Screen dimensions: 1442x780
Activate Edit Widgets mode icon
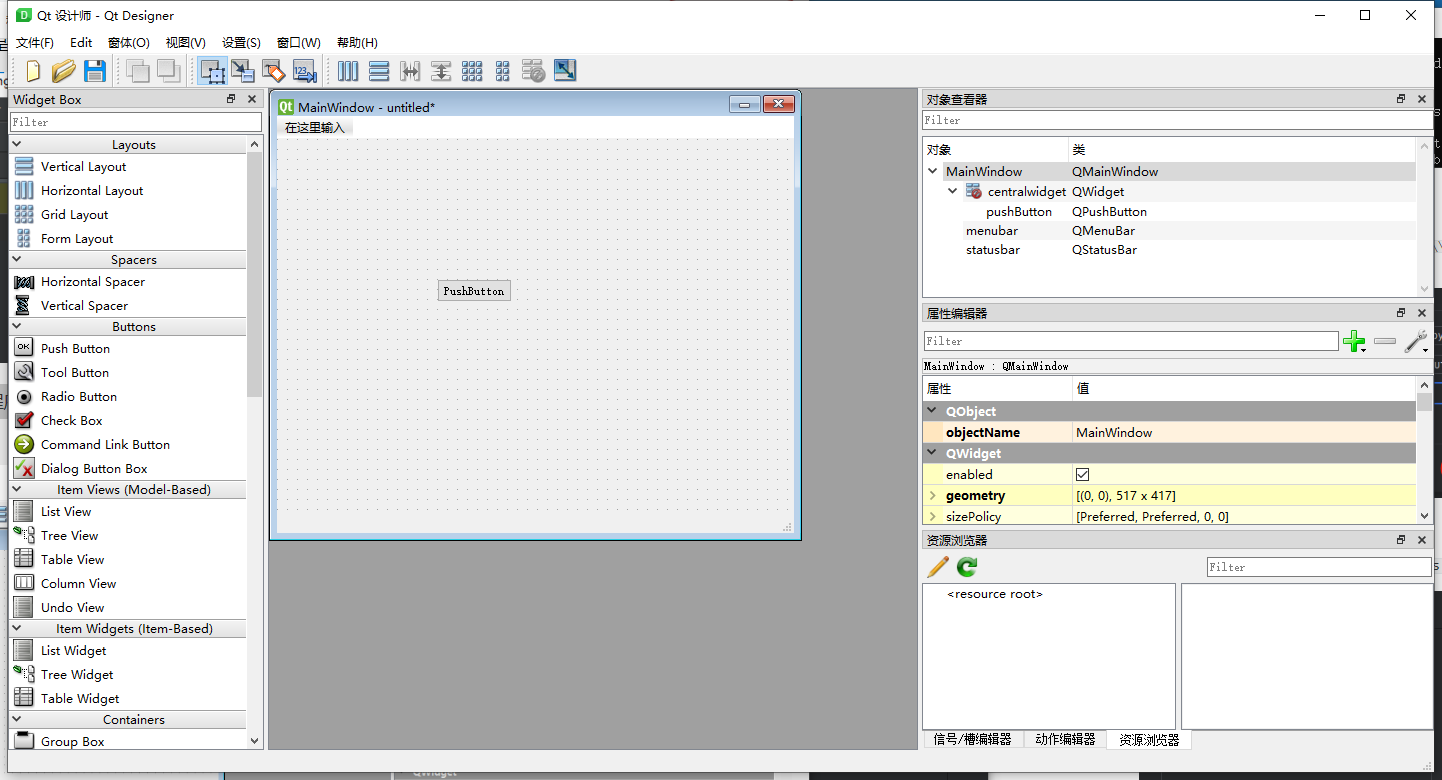(212, 71)
